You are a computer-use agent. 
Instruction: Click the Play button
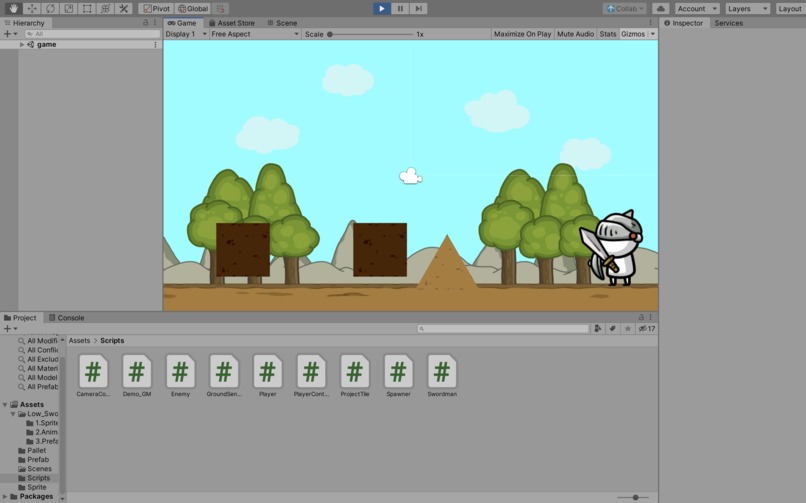pyautogui.click(x=381, y=8)
